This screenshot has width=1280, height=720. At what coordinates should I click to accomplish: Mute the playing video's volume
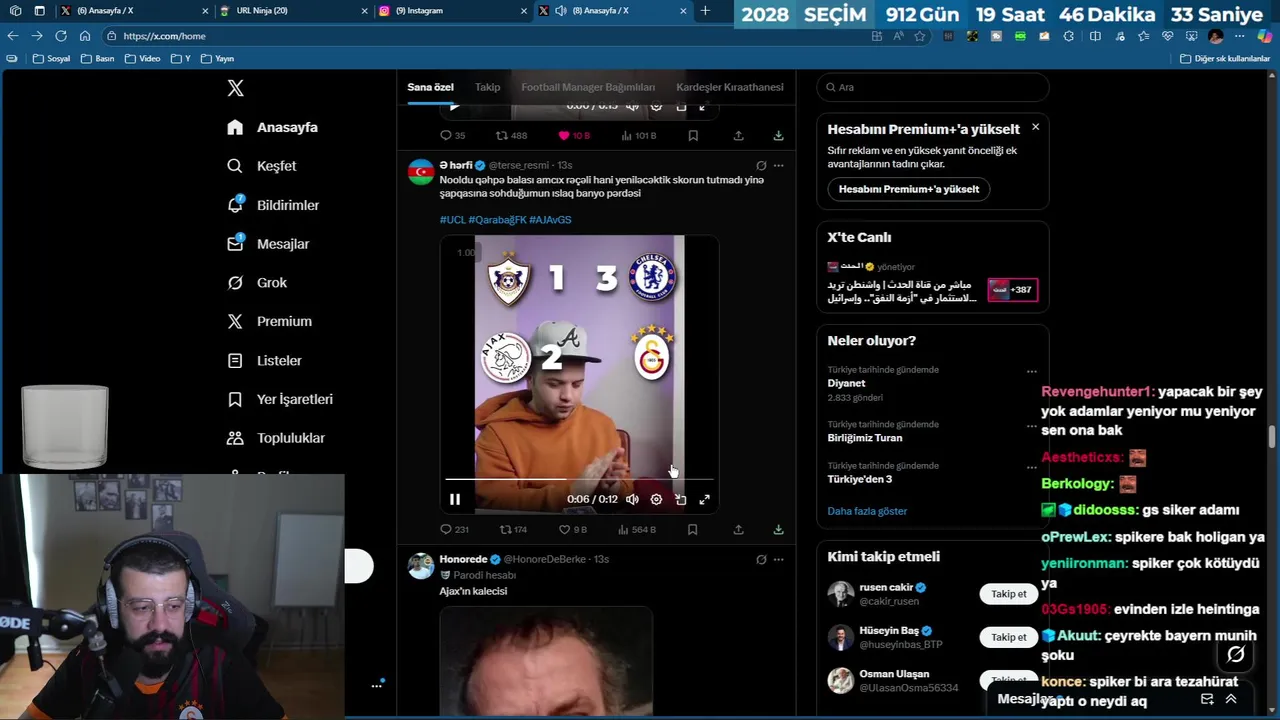pos(632,499)
